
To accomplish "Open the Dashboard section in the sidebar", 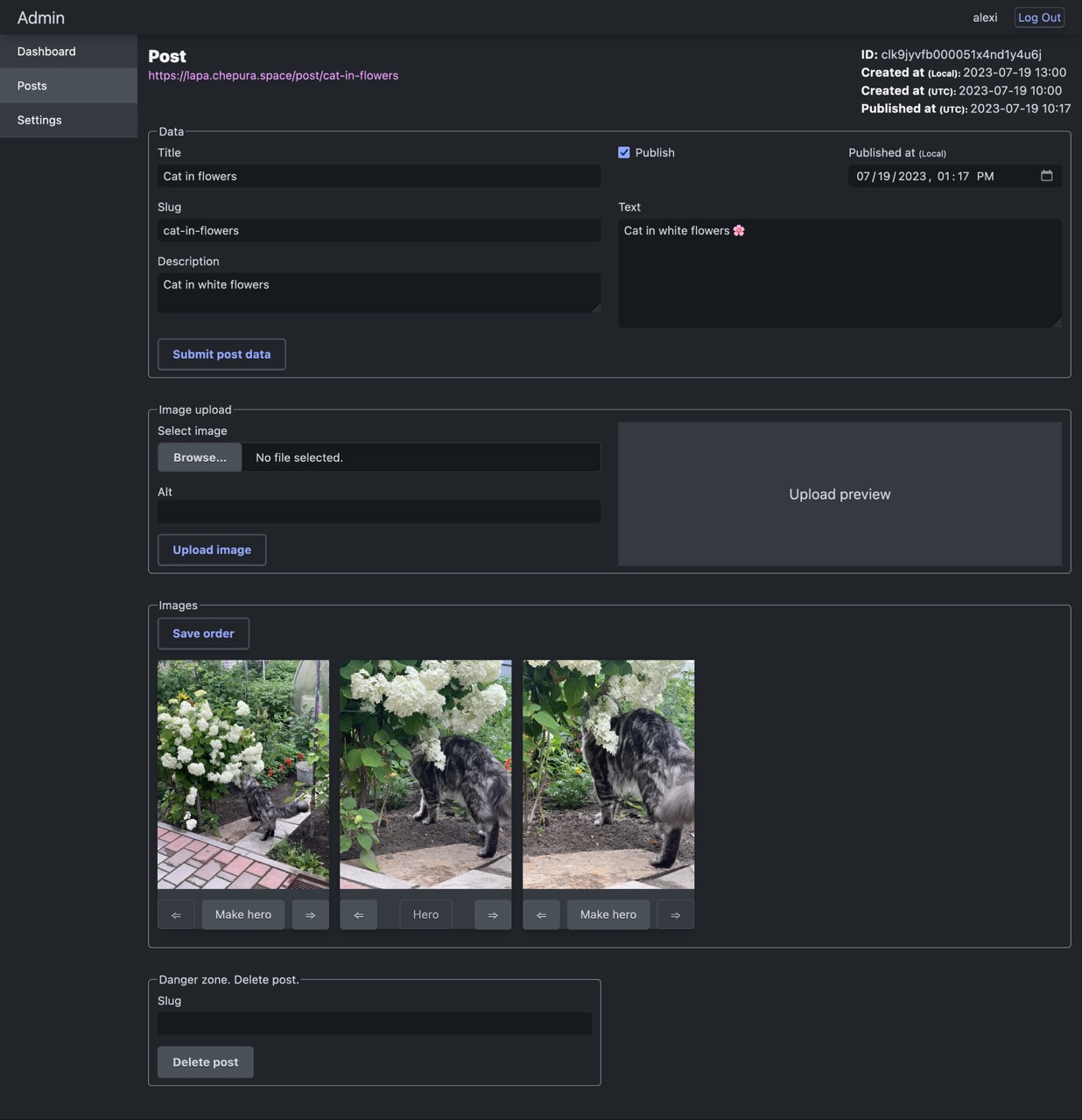I will [46, 51].
